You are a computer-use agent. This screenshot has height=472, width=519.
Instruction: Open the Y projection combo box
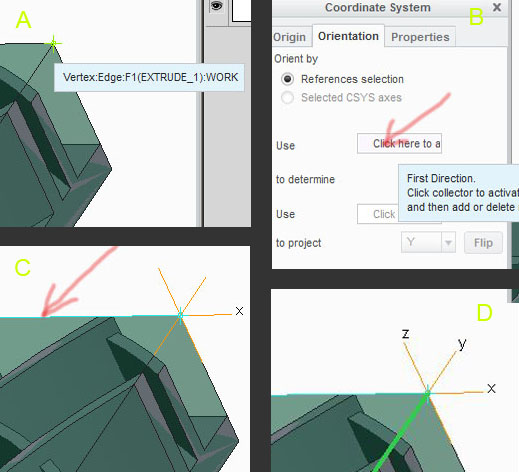coord(428,242)
